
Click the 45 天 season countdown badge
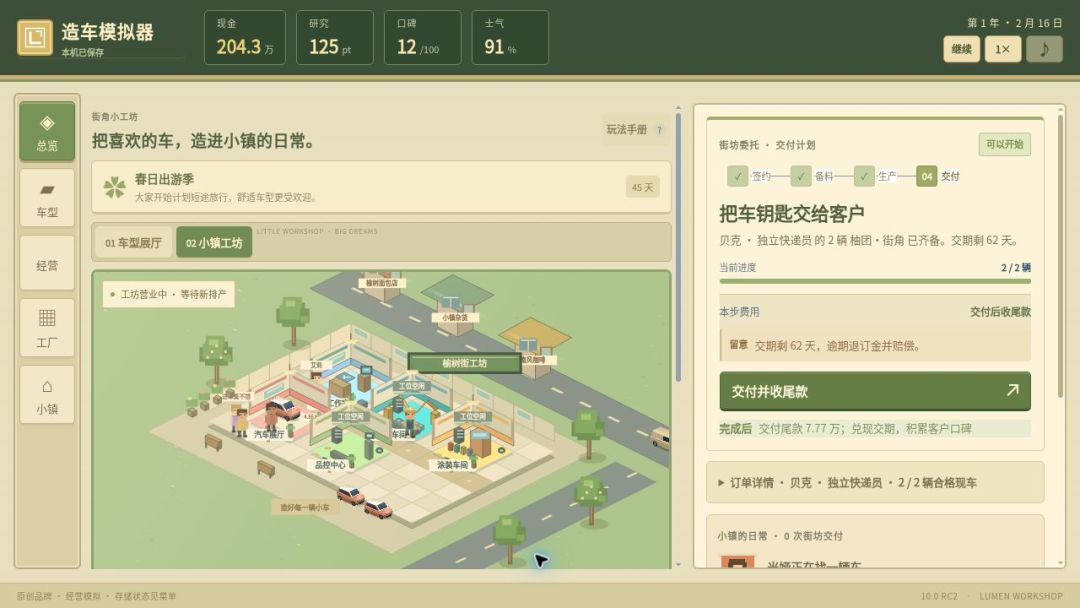(x=642, y=187)
